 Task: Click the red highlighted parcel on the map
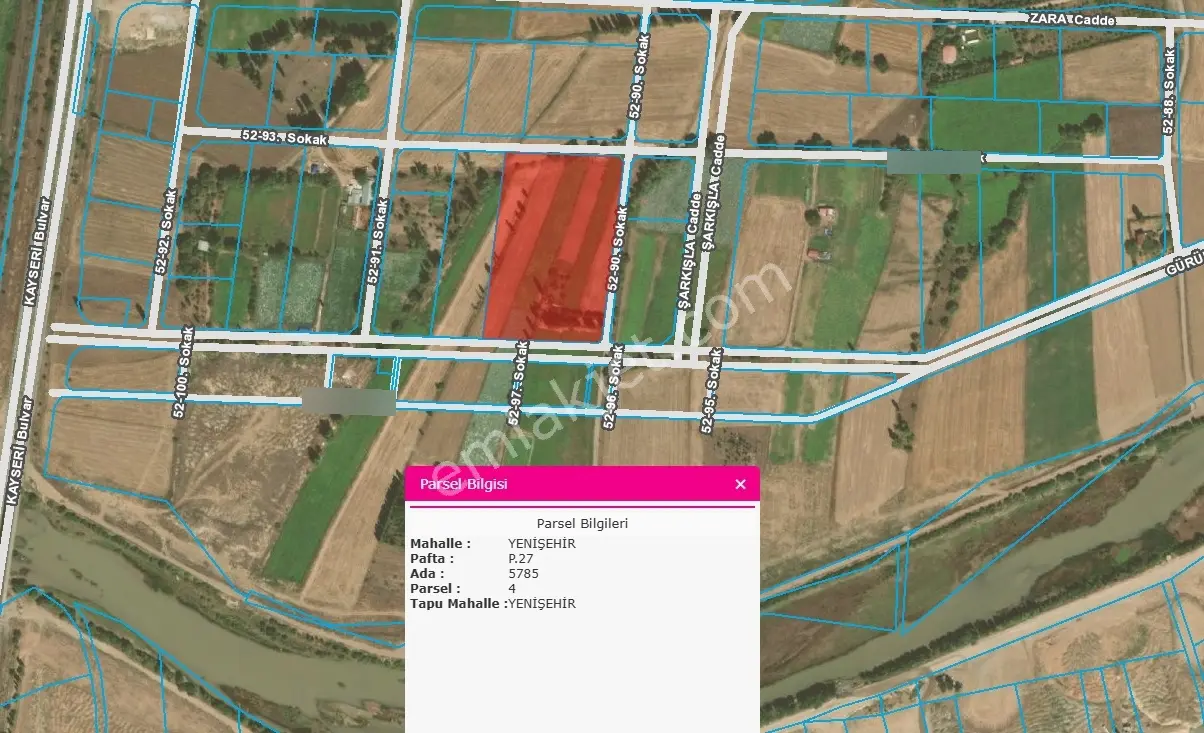[553, 246]
